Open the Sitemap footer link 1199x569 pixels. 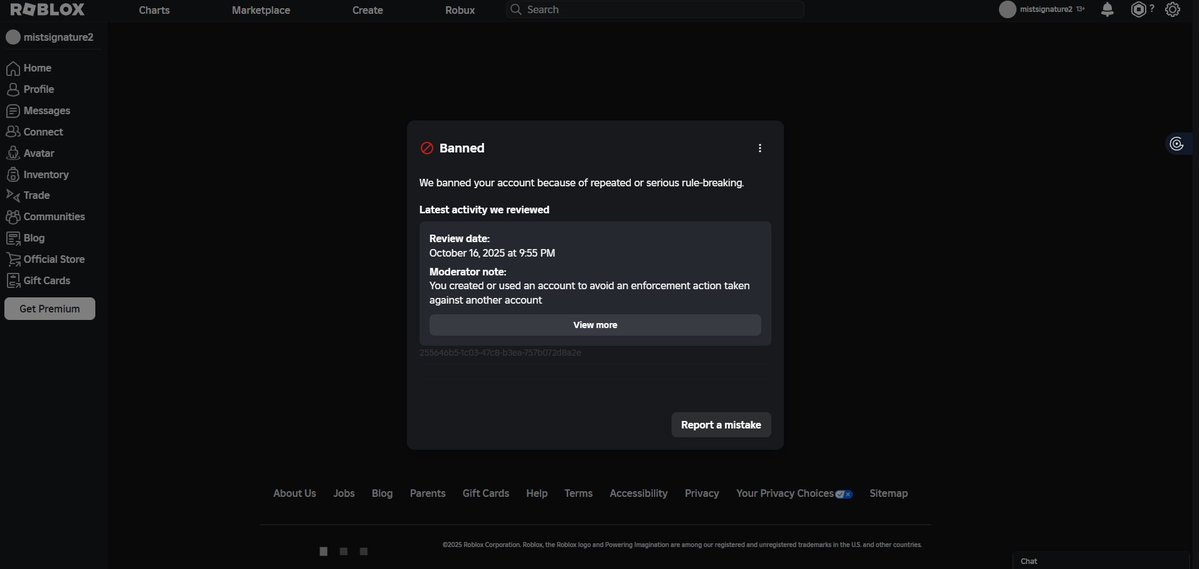point(889,493)
